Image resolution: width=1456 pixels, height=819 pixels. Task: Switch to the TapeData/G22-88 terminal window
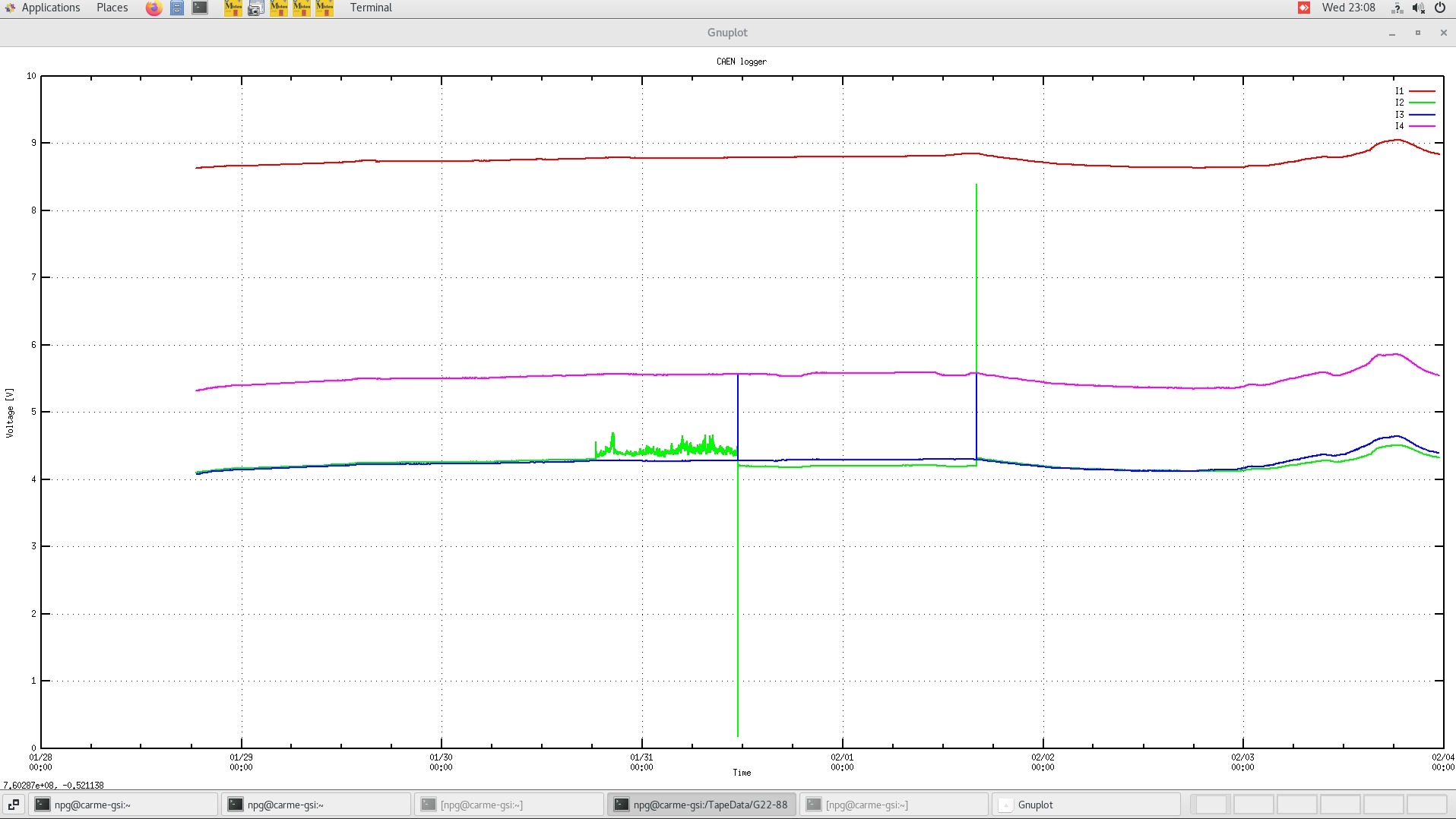[x=701, y=805]
